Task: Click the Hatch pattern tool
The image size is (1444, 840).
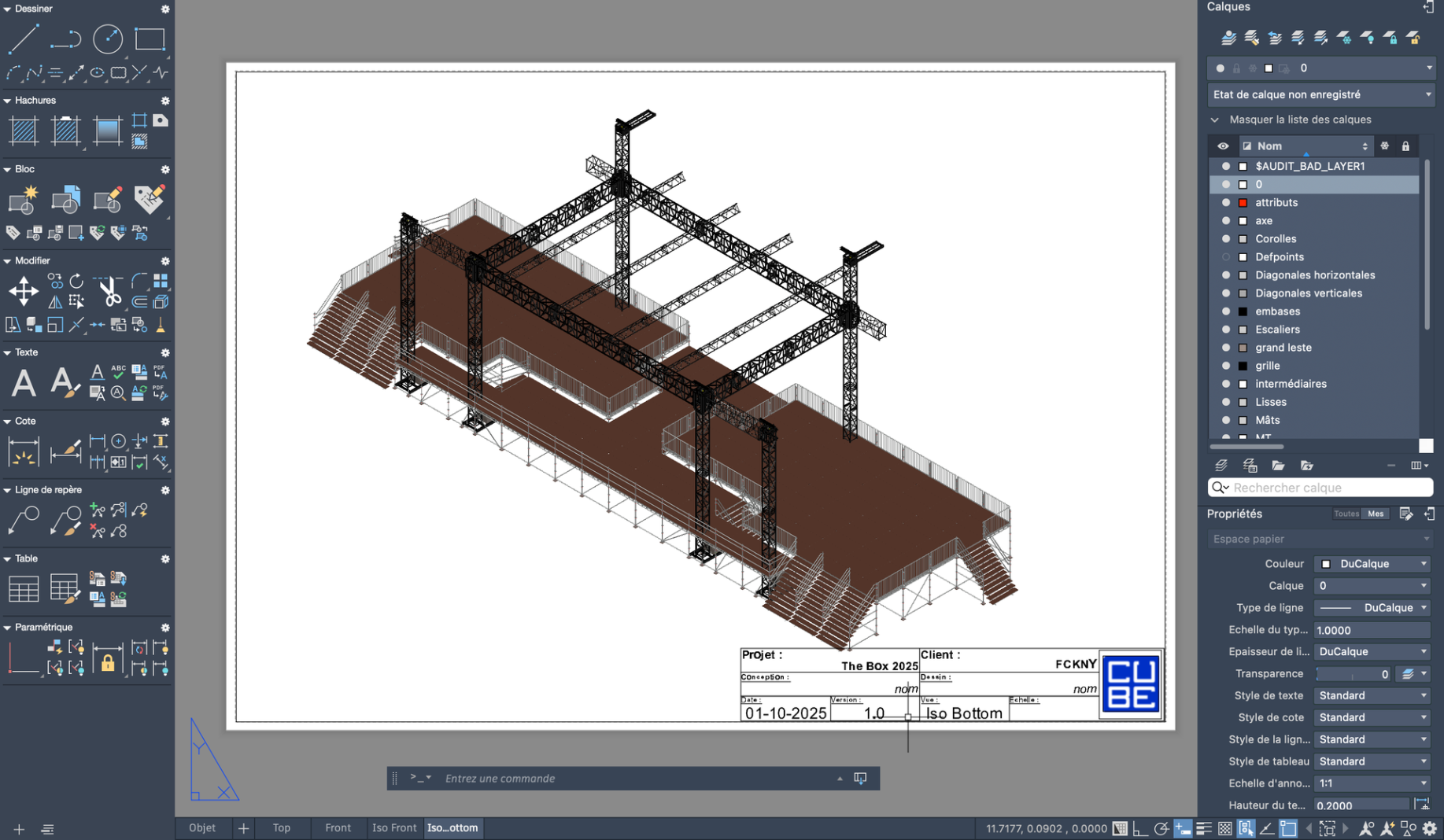Action: 24,131
